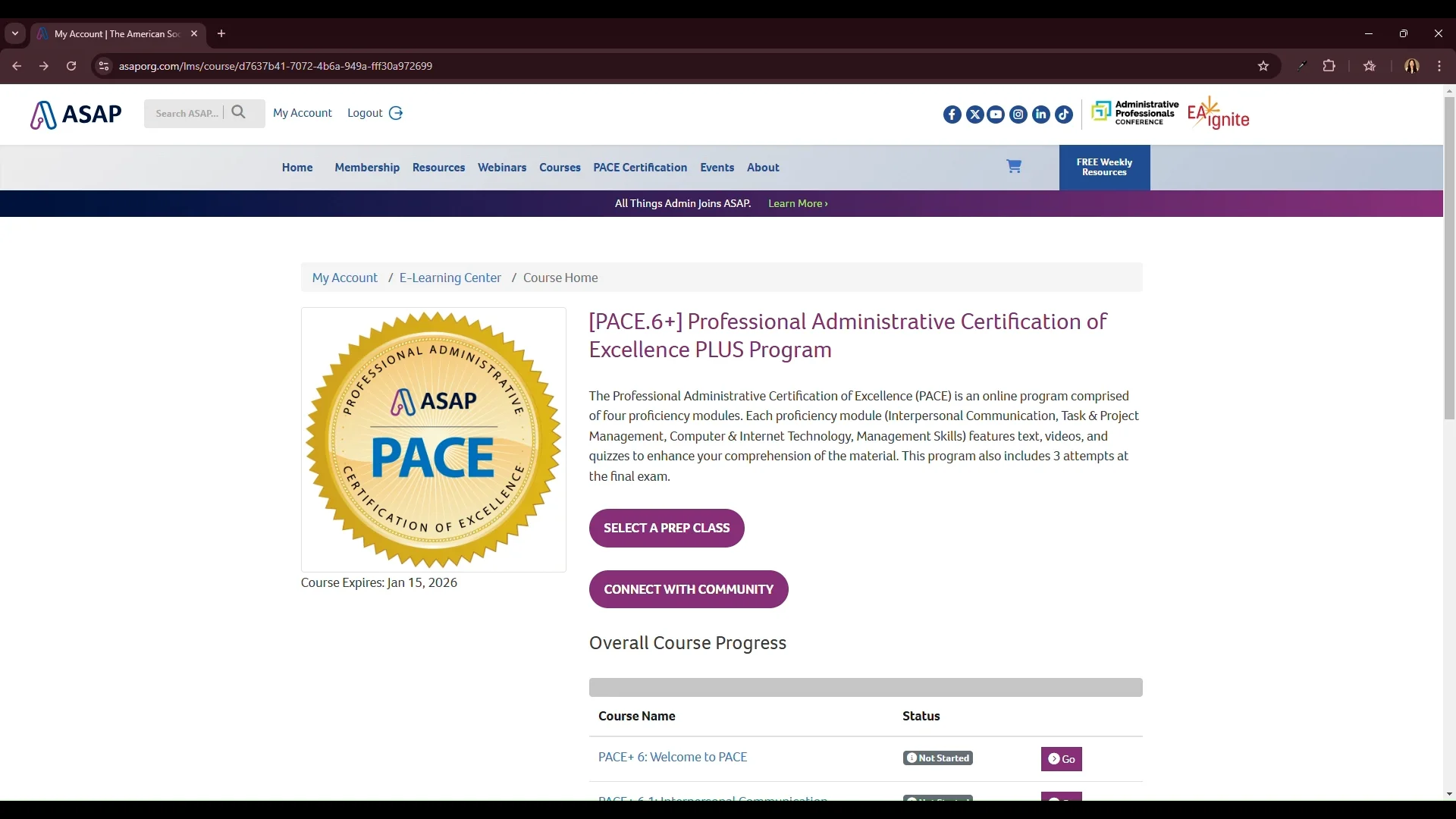Viewport: 1456px width, 819px height.
Task: Open ASAP Instagram icon
Action: click(x=1019, y=115)
